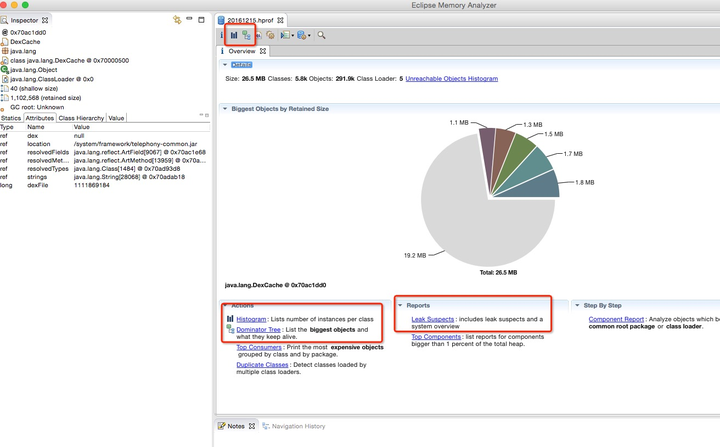Select the DexCache row in Inspector

[x=25, y=42]
